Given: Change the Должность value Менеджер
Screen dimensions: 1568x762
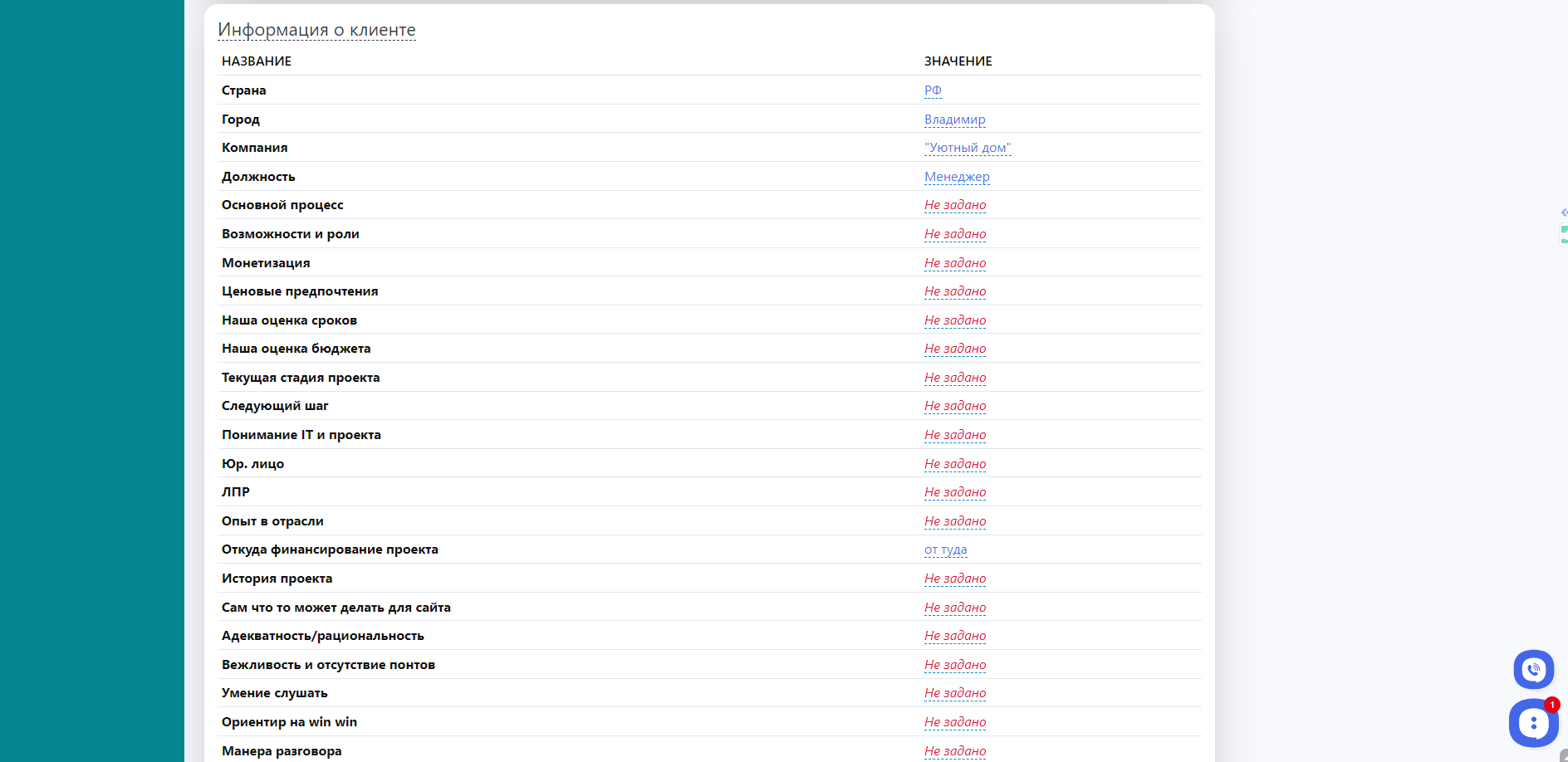Looking at the screenshot, I should pyautogui.click(x=957, y=177).
